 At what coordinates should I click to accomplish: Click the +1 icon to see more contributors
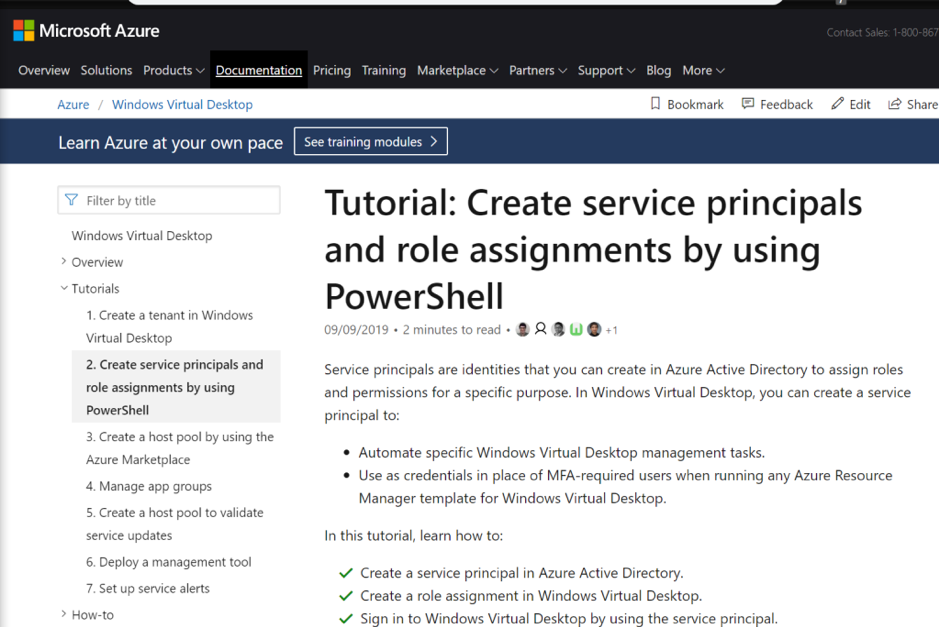611,328
